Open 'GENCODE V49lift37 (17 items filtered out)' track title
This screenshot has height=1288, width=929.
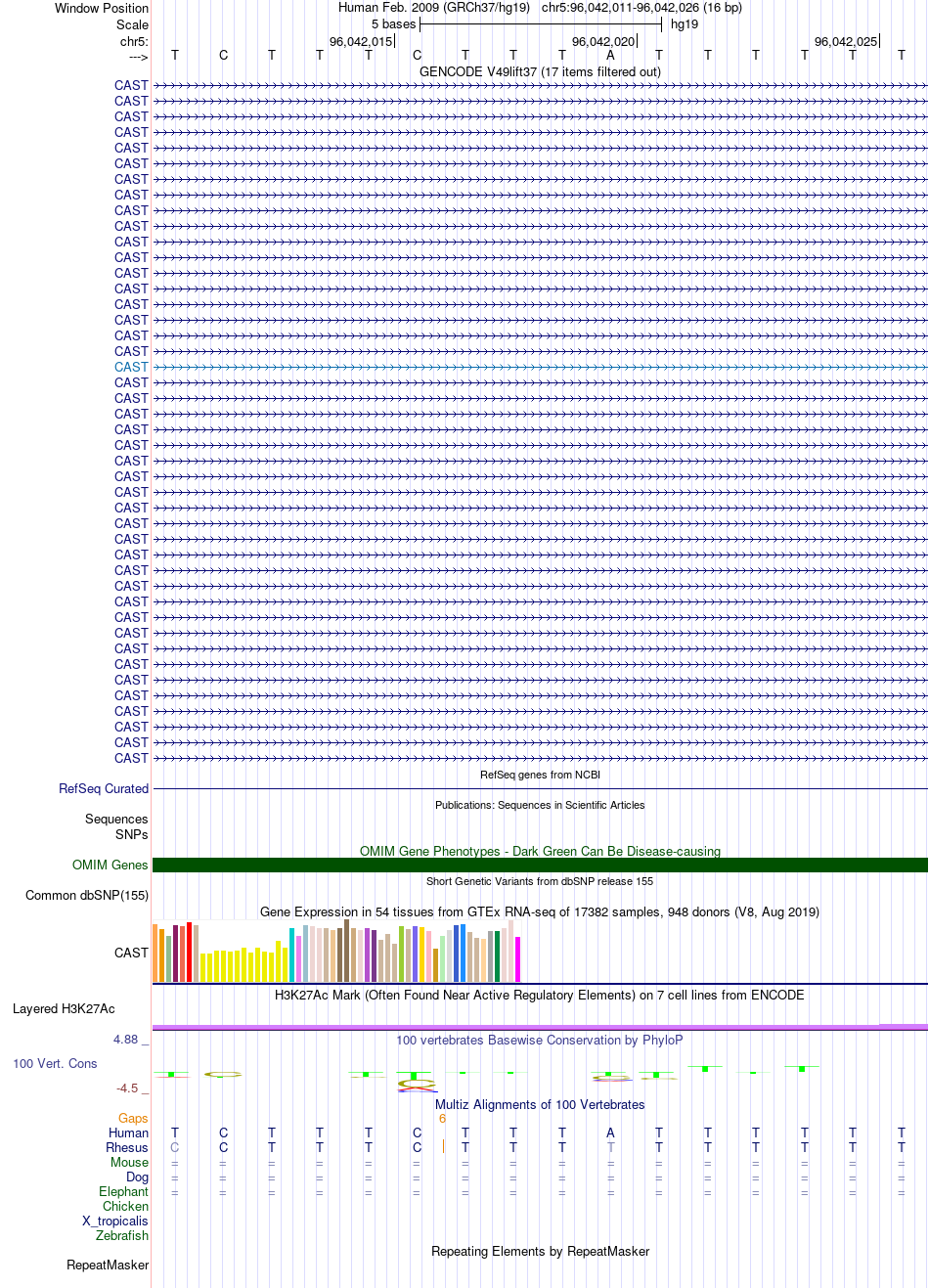[x=540, y=71]
